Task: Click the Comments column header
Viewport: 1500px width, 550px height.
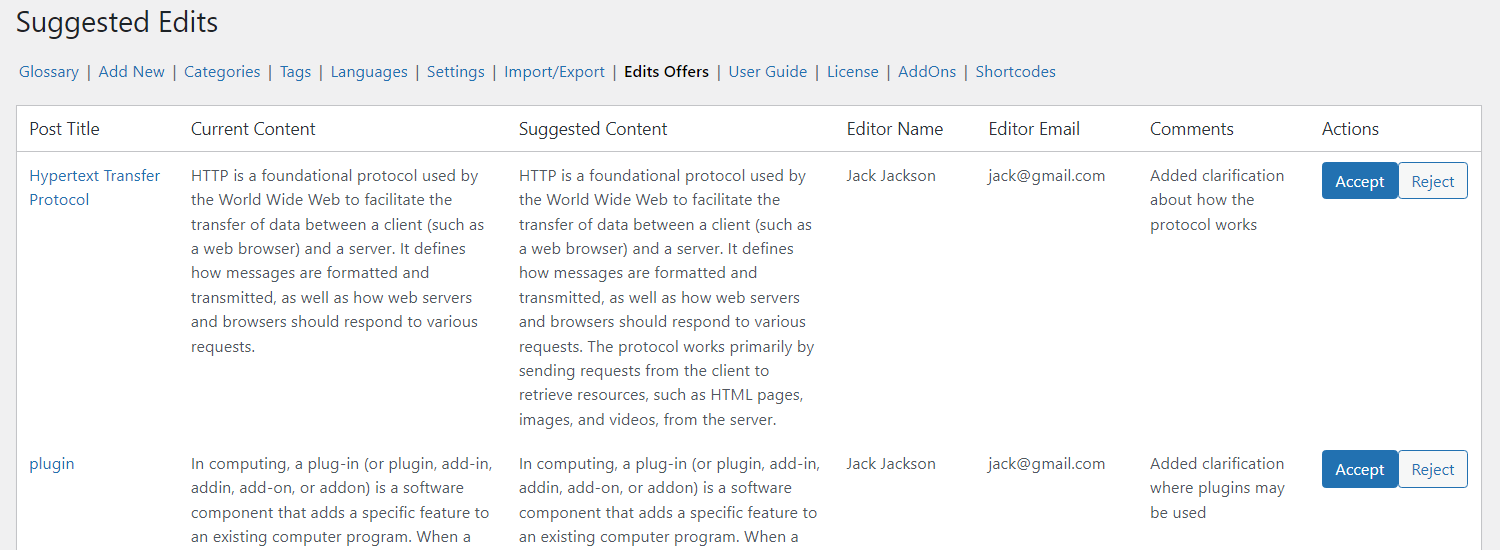Action: click(1192, 129)
